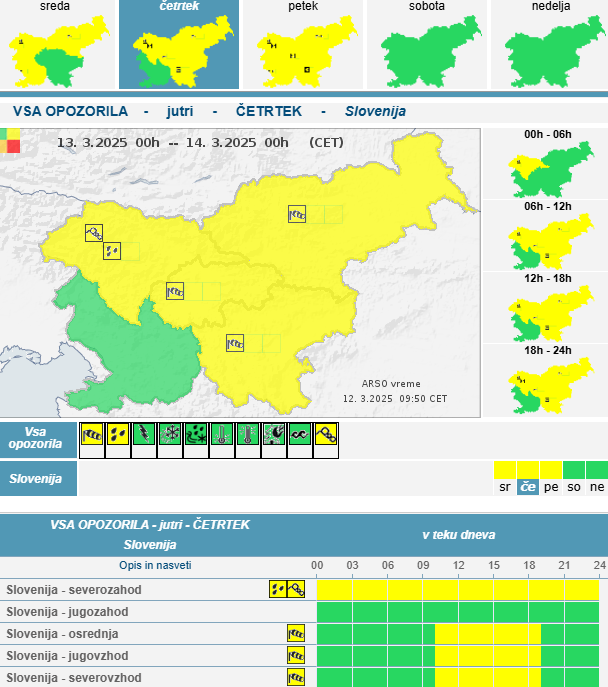Open the Slovenija - jugozahod region row
608x687 pixels.
point(60,611)
